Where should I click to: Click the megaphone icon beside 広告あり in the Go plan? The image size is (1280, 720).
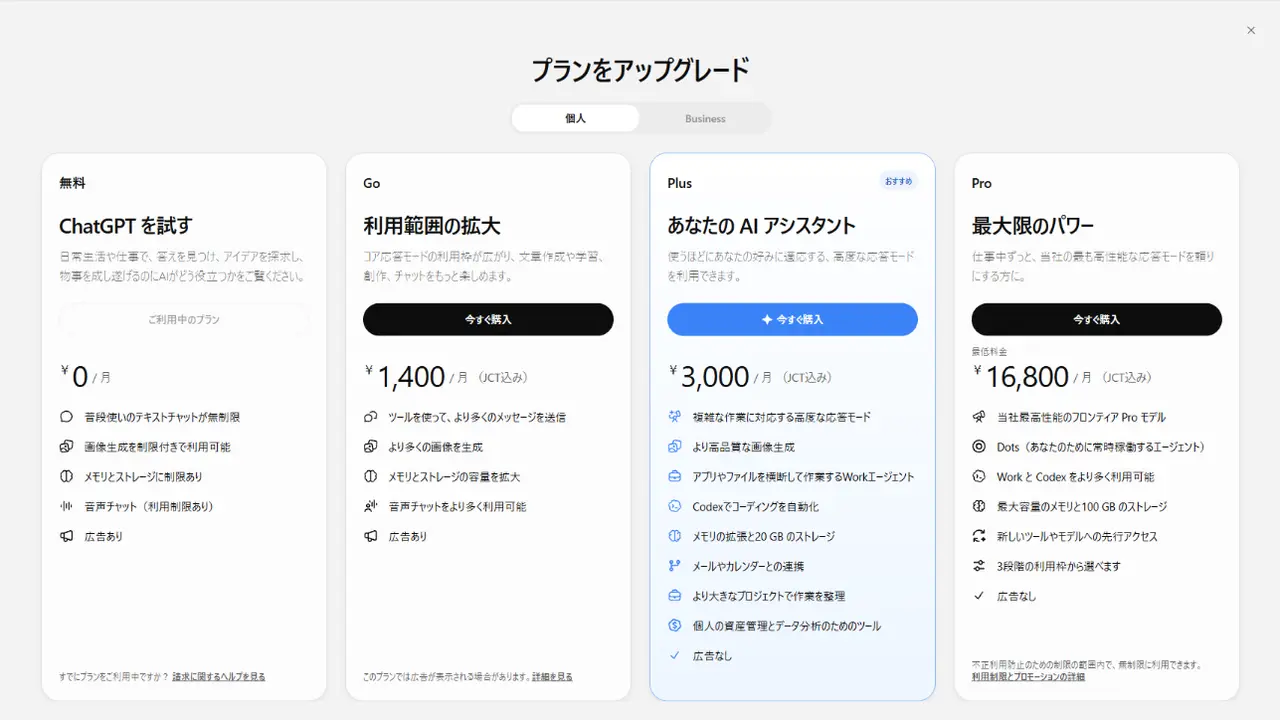tap(371, 537)
